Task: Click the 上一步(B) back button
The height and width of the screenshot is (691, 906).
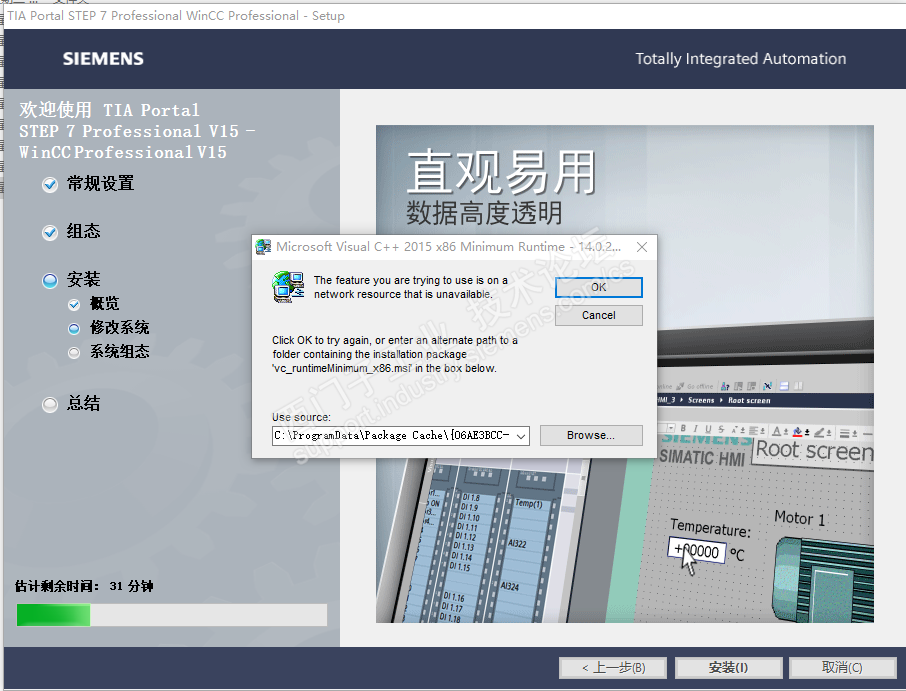Action: tap(613, 667)
